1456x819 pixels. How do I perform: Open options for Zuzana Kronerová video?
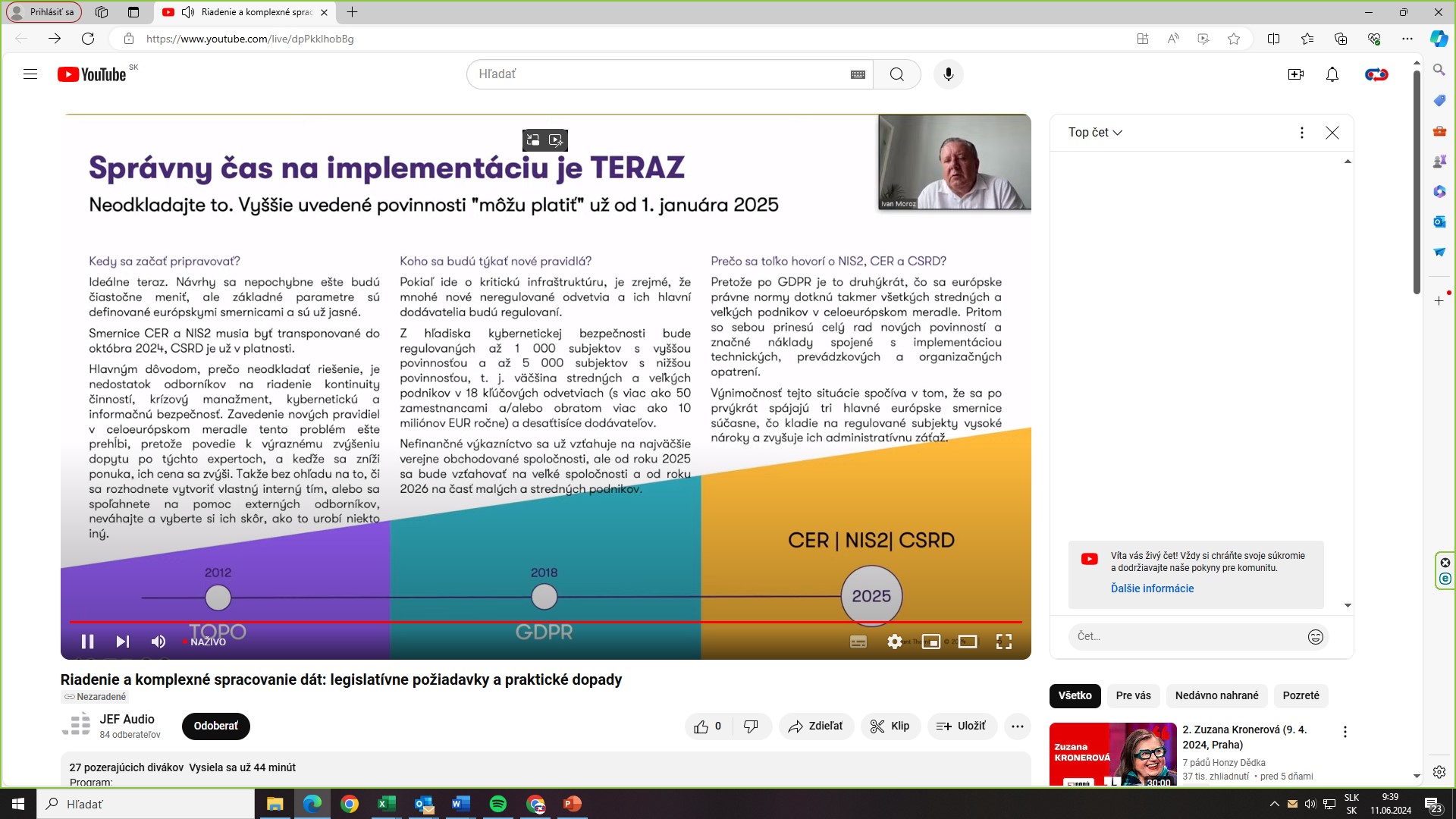(x=1345, y=732)
